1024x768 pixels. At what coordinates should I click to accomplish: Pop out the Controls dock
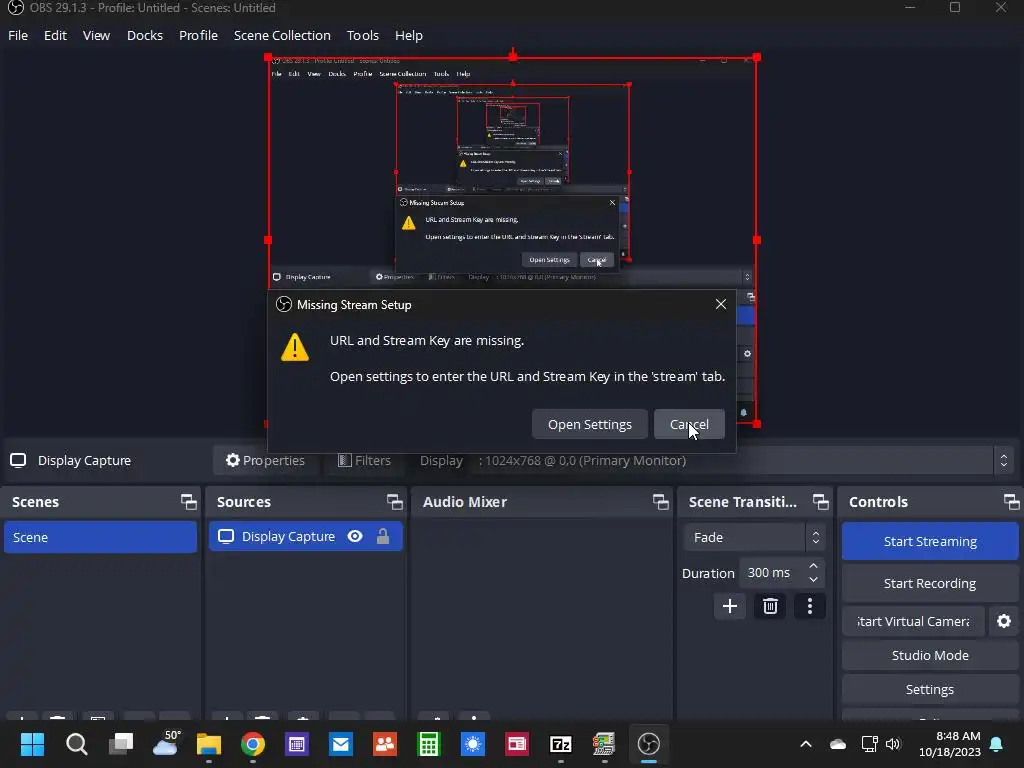(x=1011, y=502)
